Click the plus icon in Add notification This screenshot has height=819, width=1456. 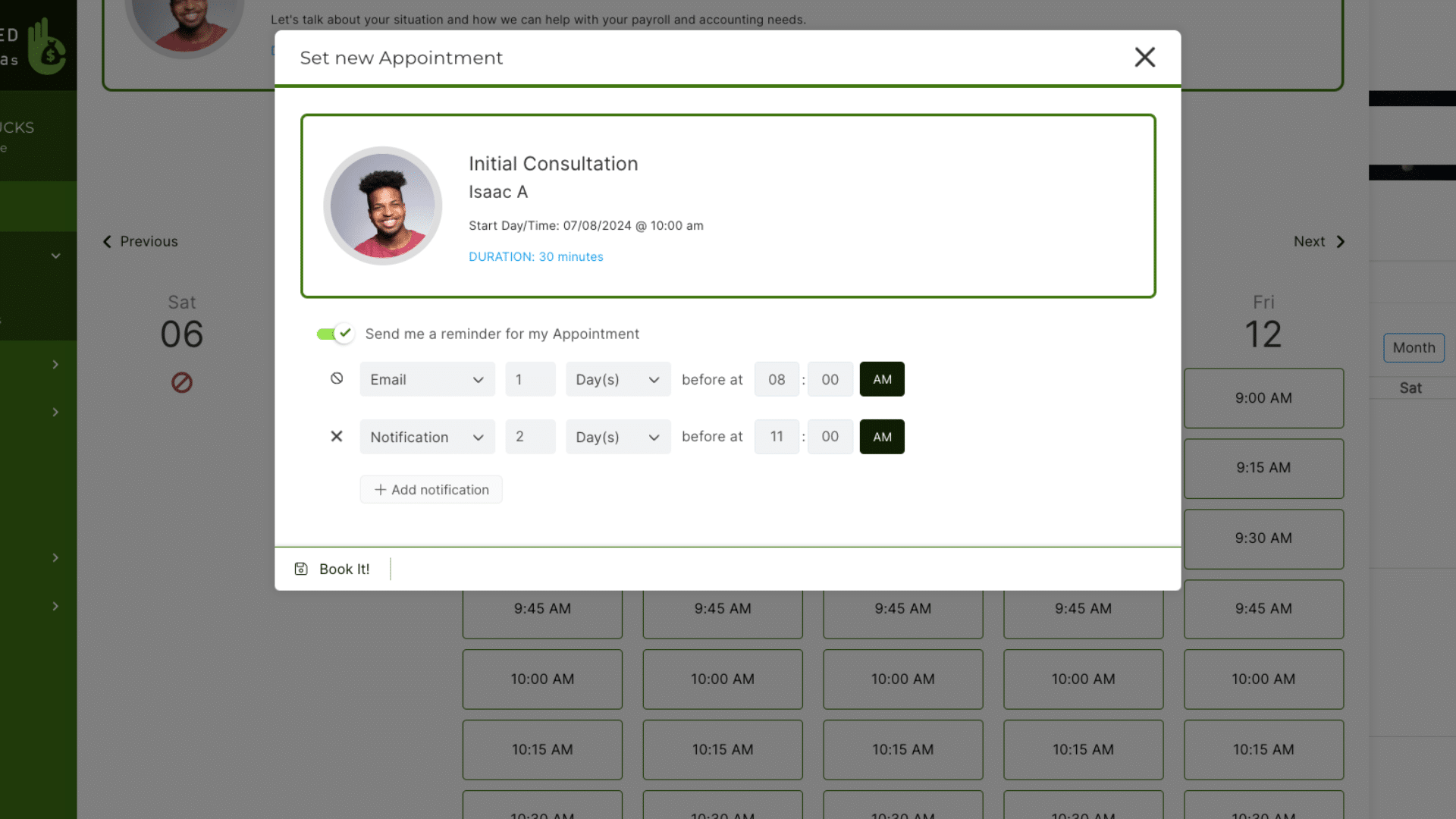point(380,490)
